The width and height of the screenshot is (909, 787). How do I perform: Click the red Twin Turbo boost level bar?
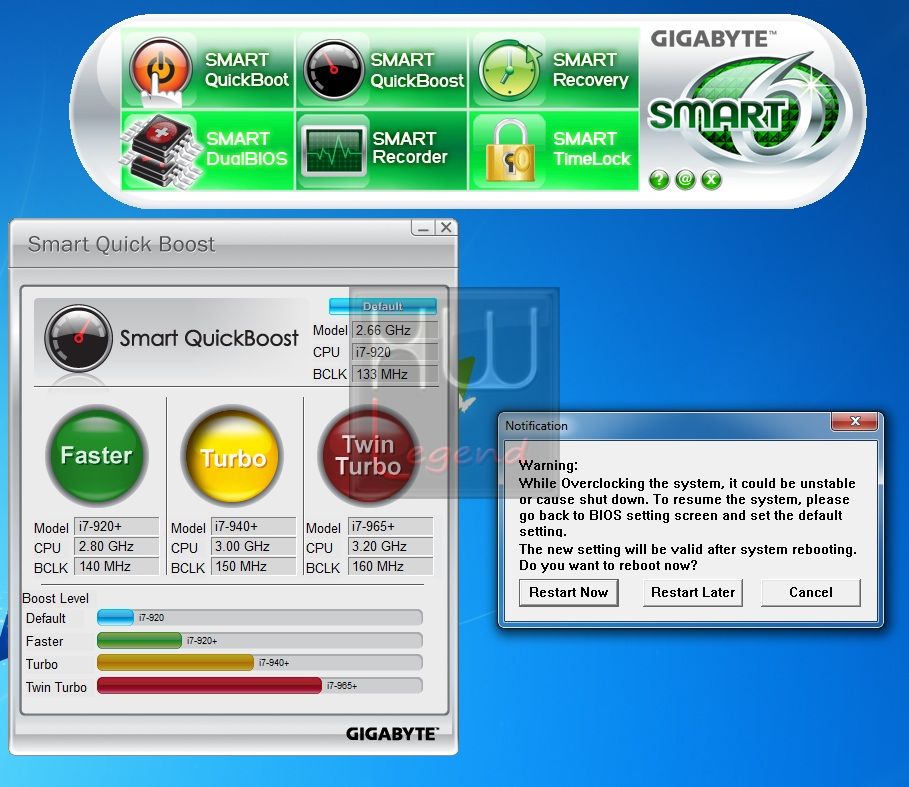click(x=209, y=685)
